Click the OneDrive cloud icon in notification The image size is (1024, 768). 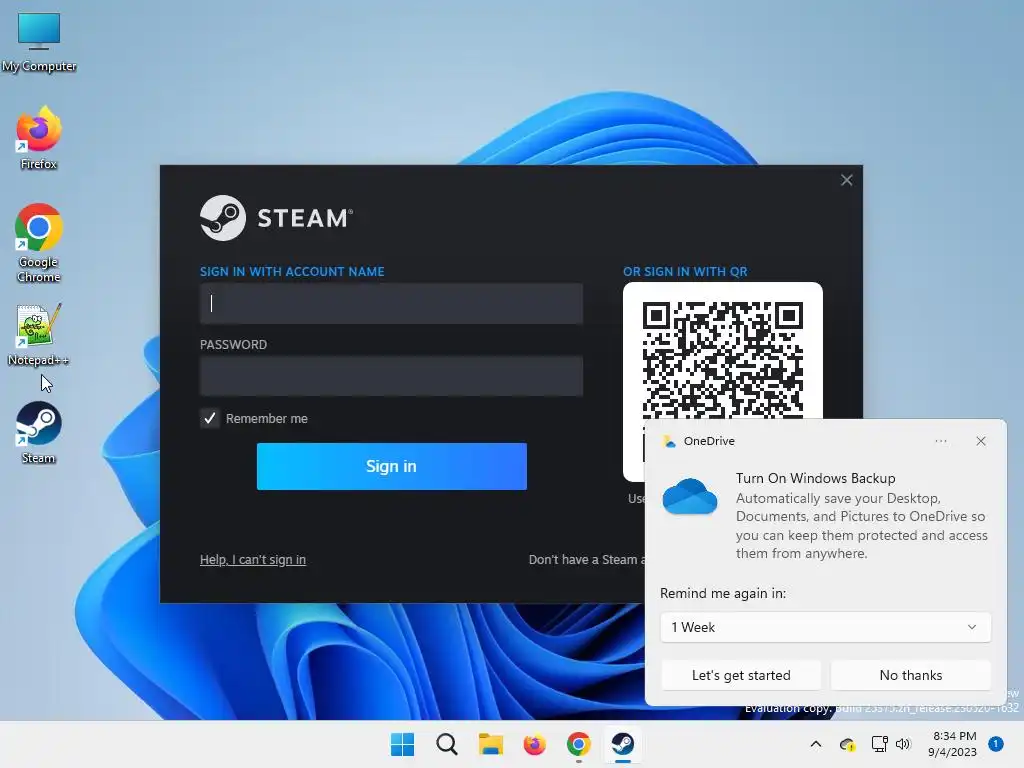tap(690, 497)
